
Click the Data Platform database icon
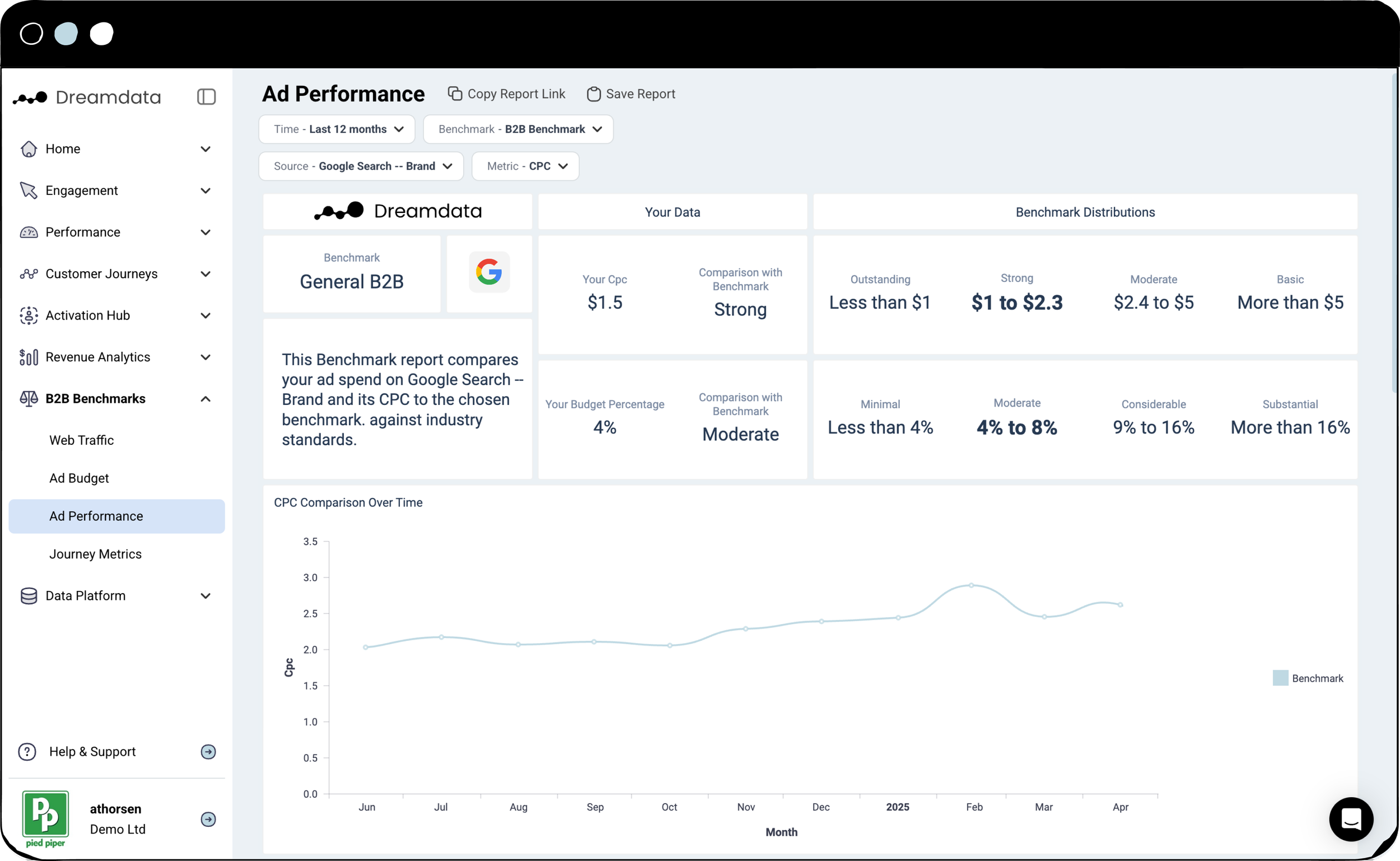(29, 595)
